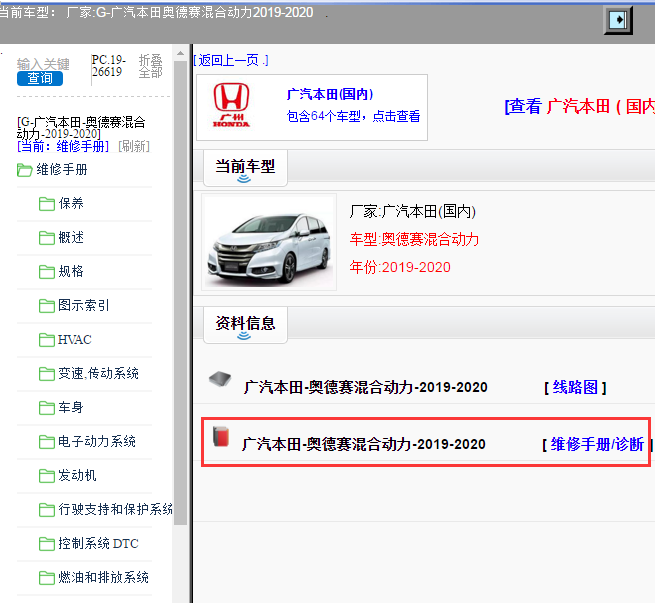Viewport: 655px width, 603px height.
Task: Click the [当前: 维修手册] link
Action: coord(63,146)
